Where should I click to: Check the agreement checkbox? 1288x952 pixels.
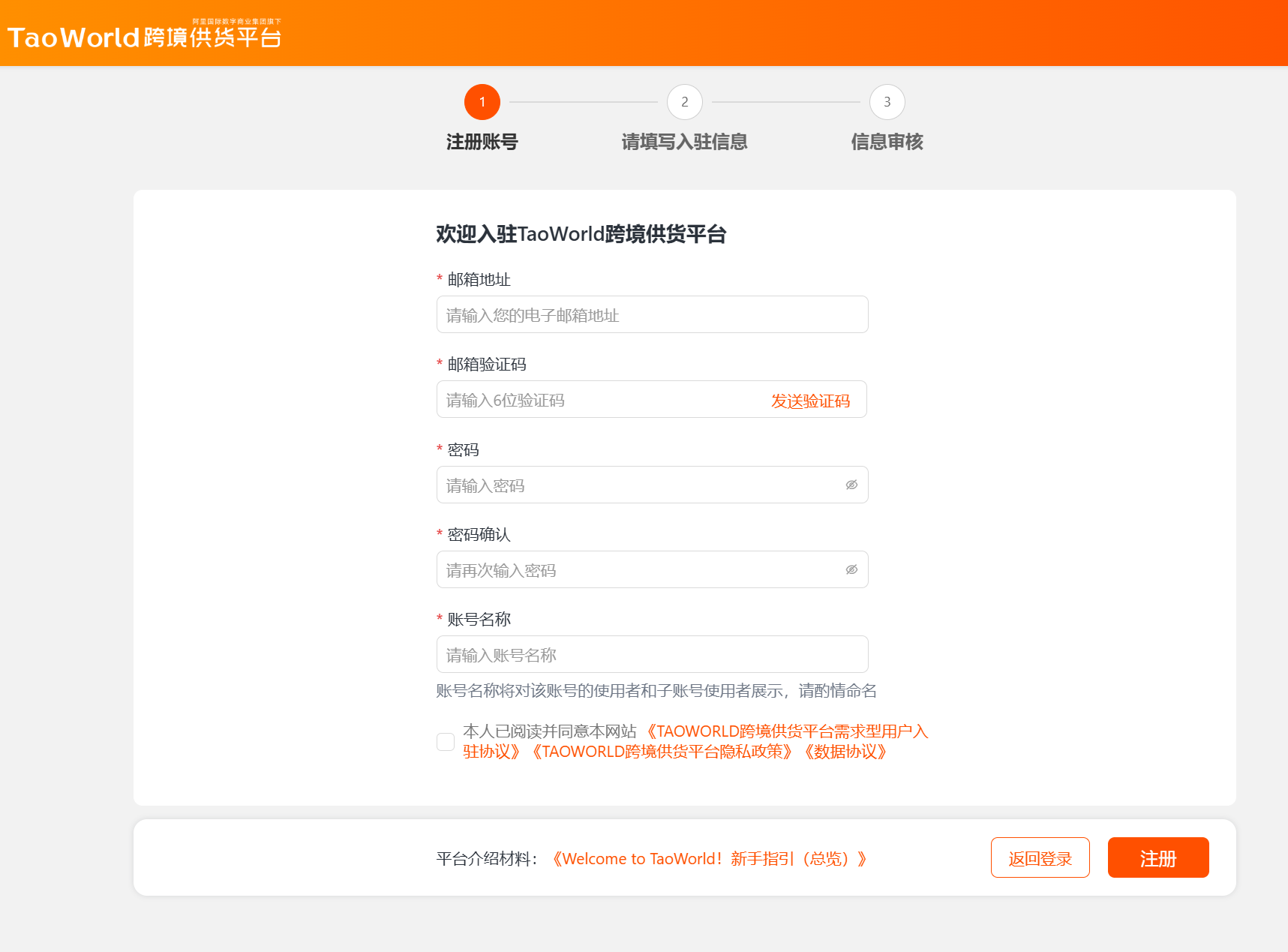click(x=446, y=742)
